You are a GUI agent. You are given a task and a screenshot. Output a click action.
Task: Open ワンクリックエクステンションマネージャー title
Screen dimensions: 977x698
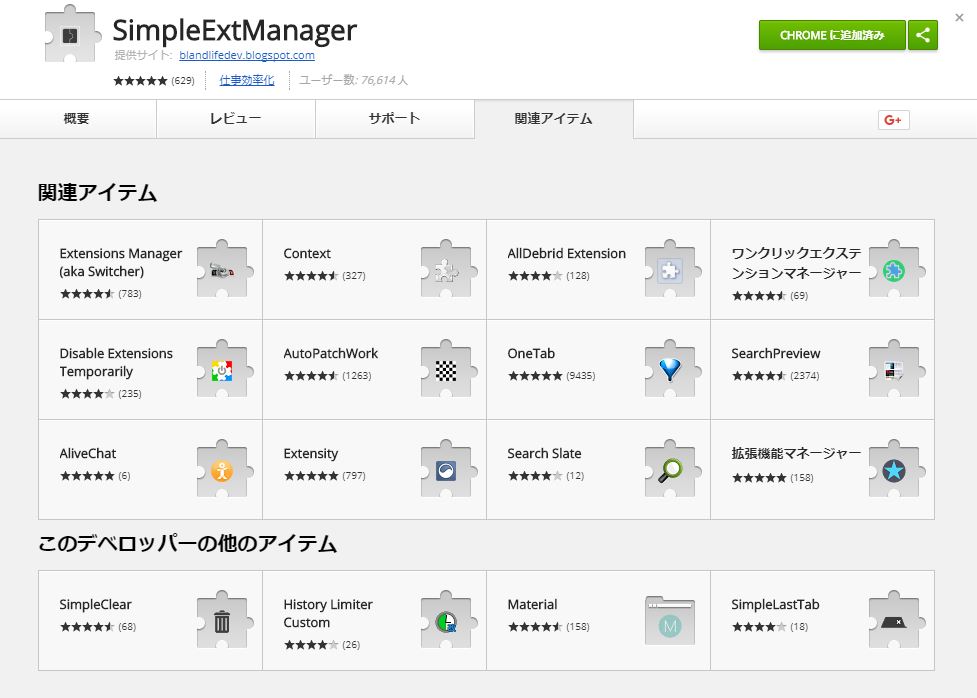796,263
